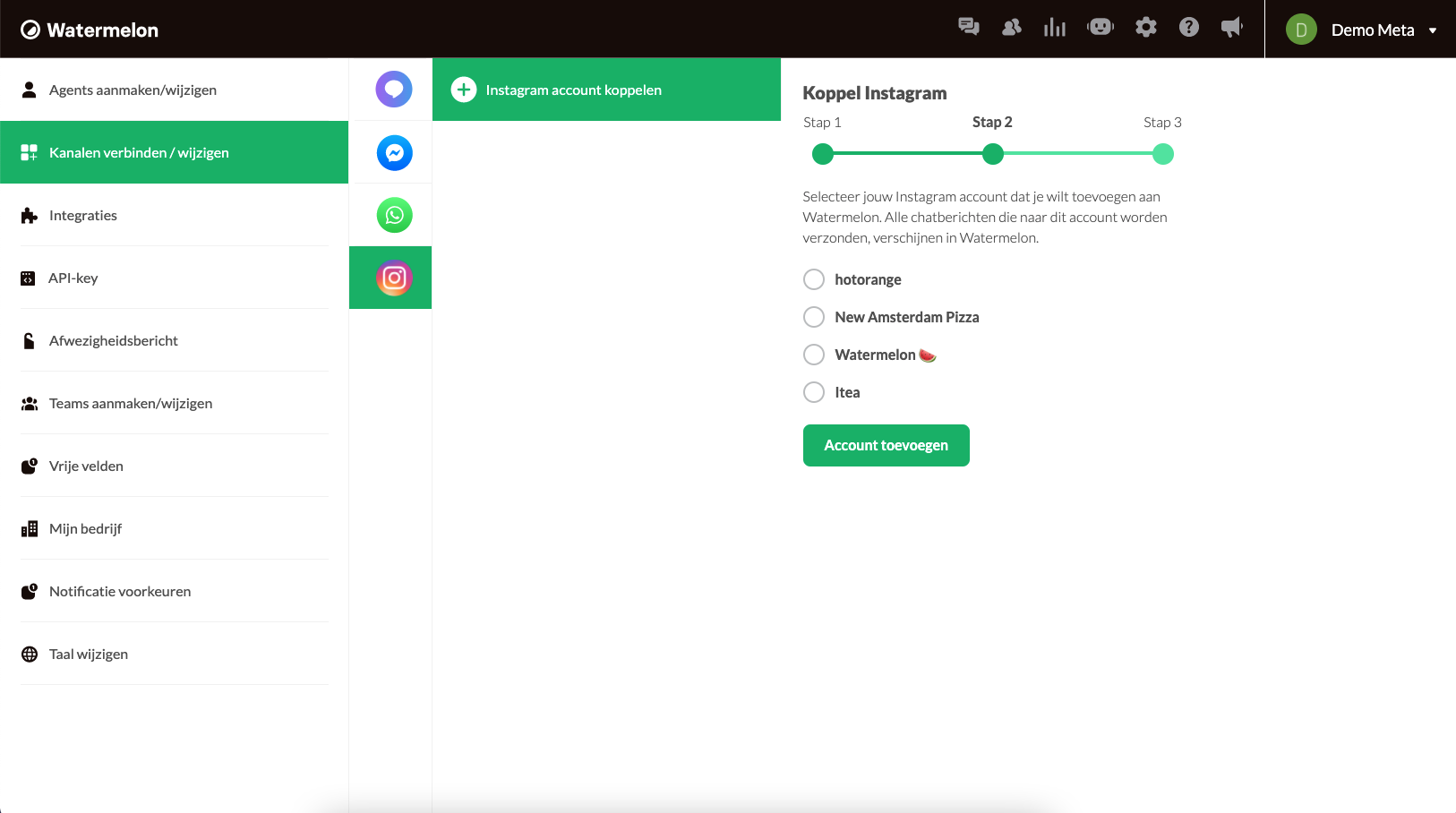Open Afwezigheidsbericht menu item
Screen dimensions: 1456x813
tap(174, 340)
